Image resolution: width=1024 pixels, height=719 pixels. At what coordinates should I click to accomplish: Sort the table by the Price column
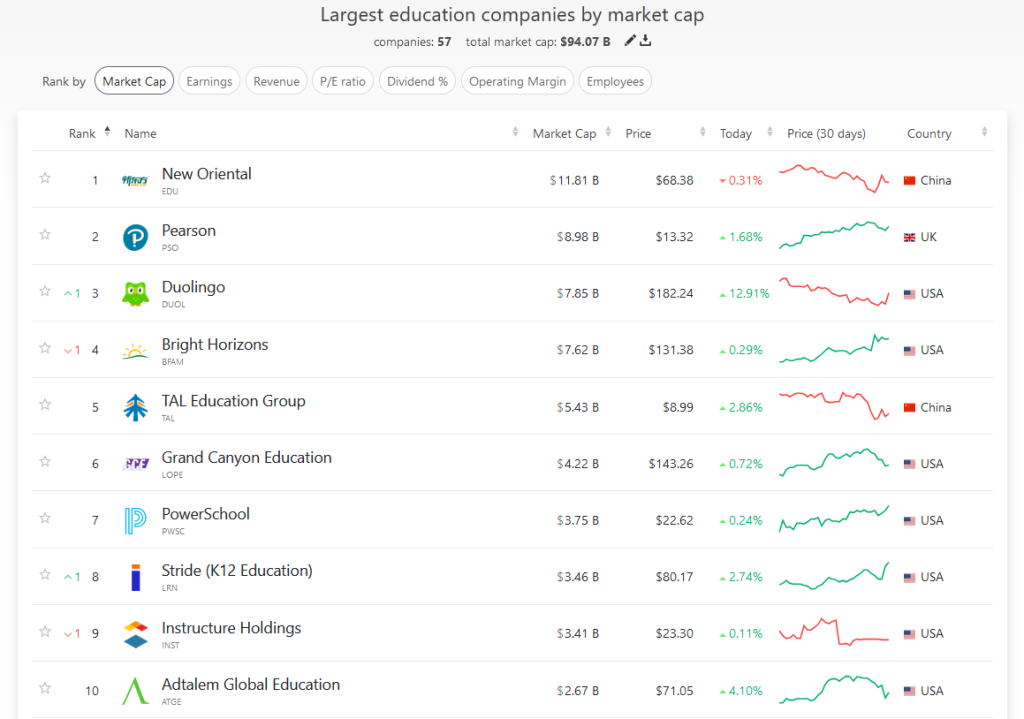(x=638, y=133)
